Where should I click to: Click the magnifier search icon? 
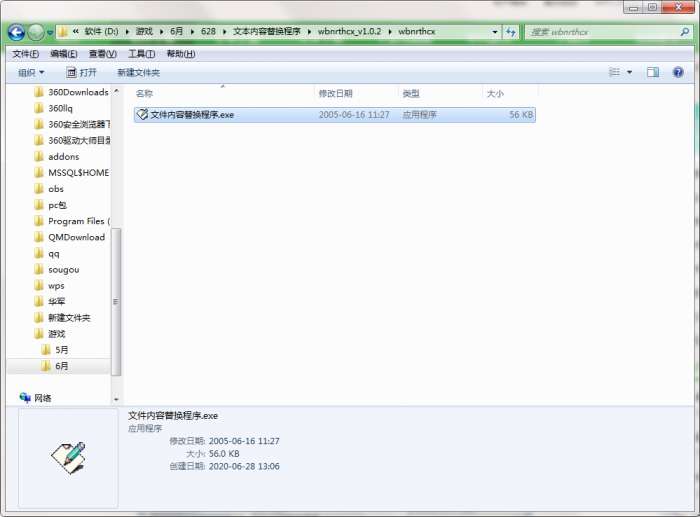pyautogui.click(x=684, y=32)
